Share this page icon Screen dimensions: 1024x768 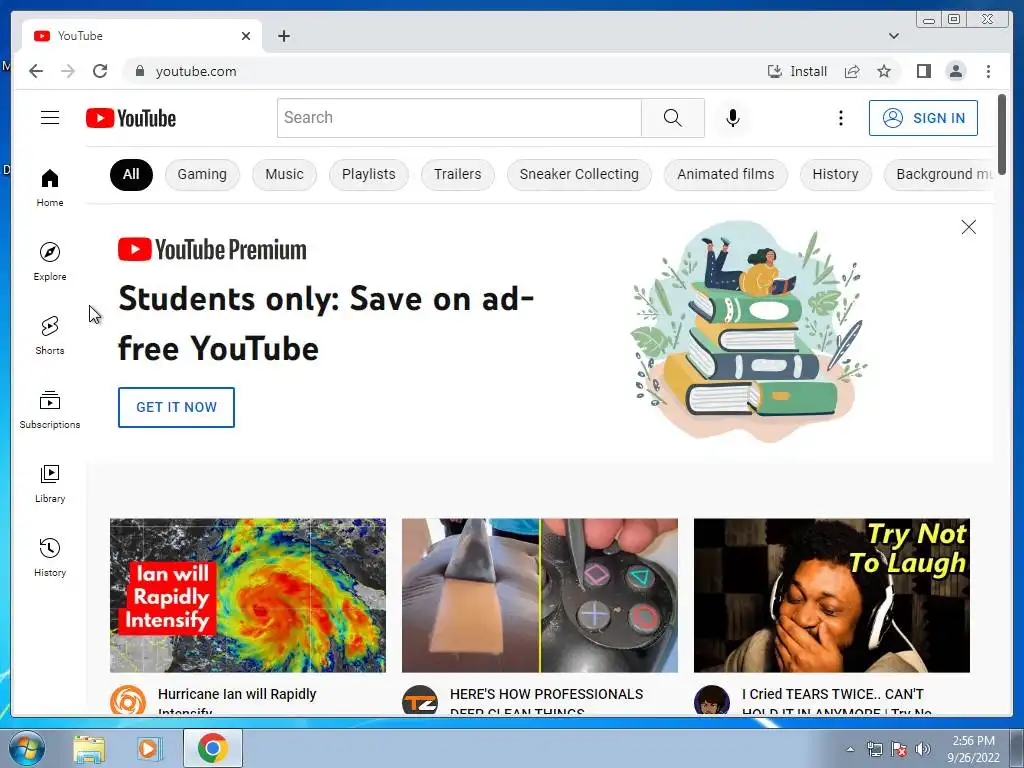point(852,71)
